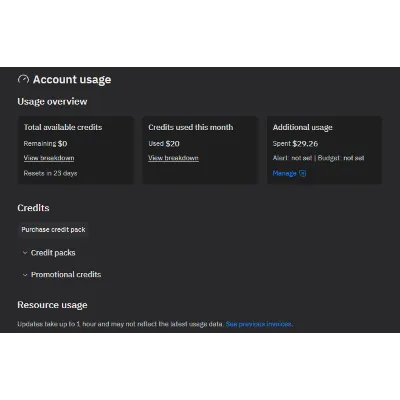
Task: Click the Updates take up to 1 hour note
Action: pyautogui.click(x=120, y=324)
